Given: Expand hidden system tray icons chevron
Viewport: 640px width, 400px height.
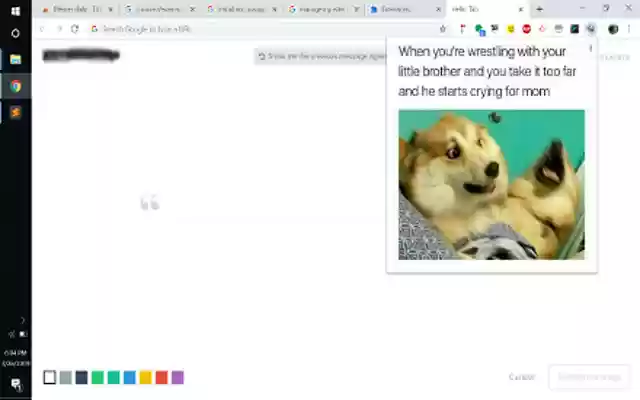Looking at the screenshot, I should (23, 320).
